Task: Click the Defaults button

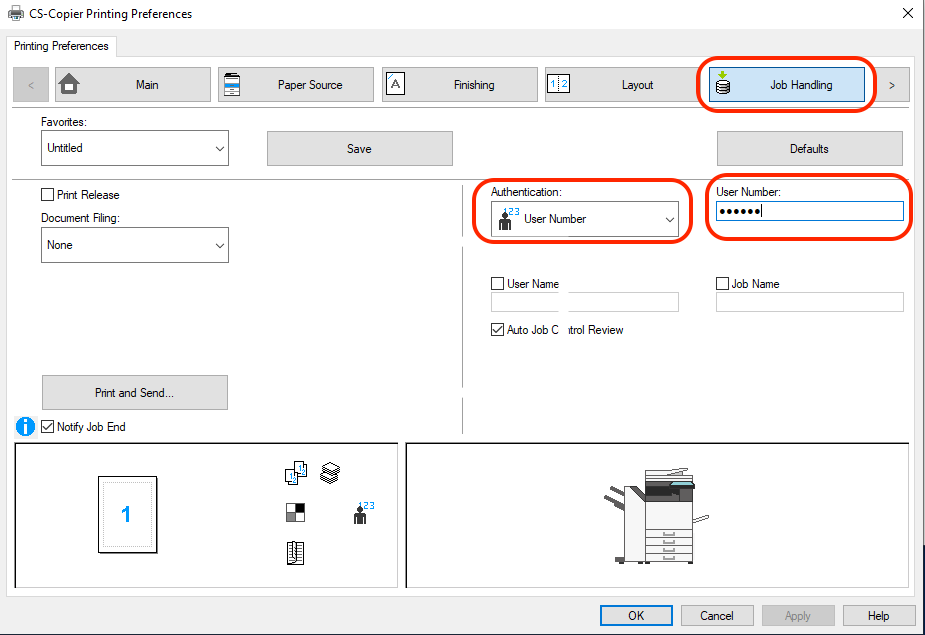Action: (x=809, y=149)
